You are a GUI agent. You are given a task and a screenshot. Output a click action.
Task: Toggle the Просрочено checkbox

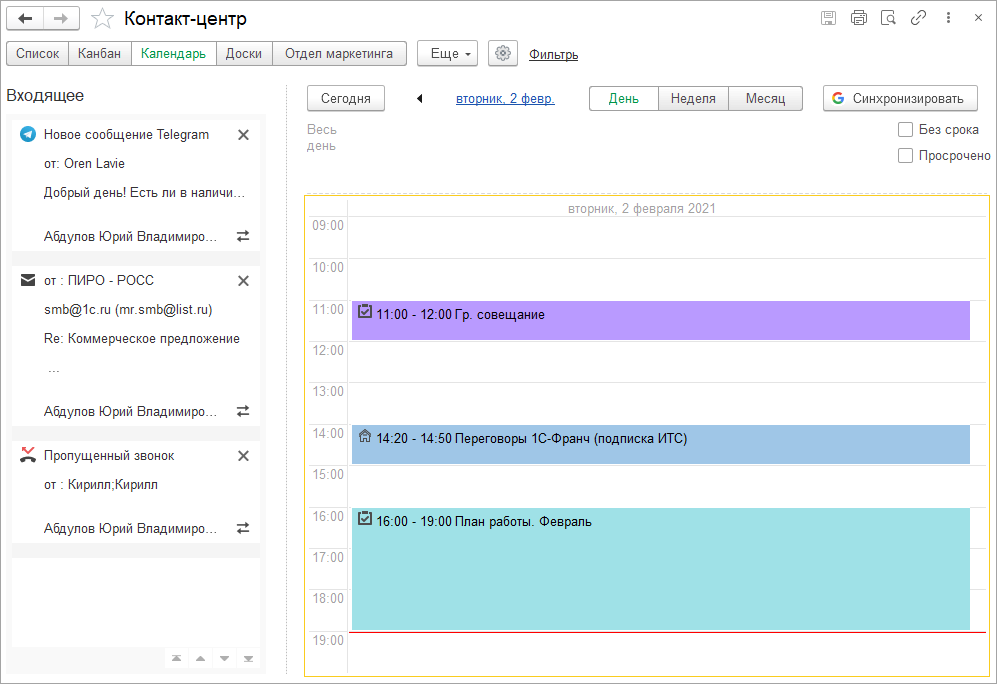tap(905, 155)
